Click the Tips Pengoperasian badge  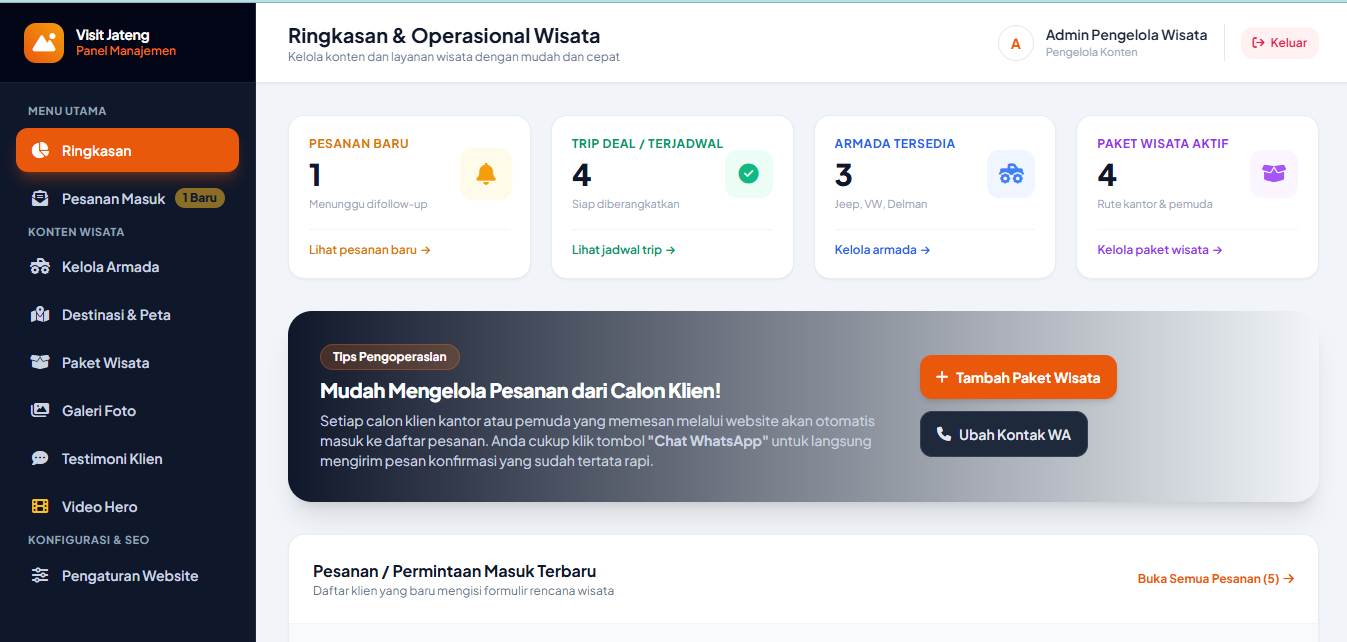[x=390, y=357]
